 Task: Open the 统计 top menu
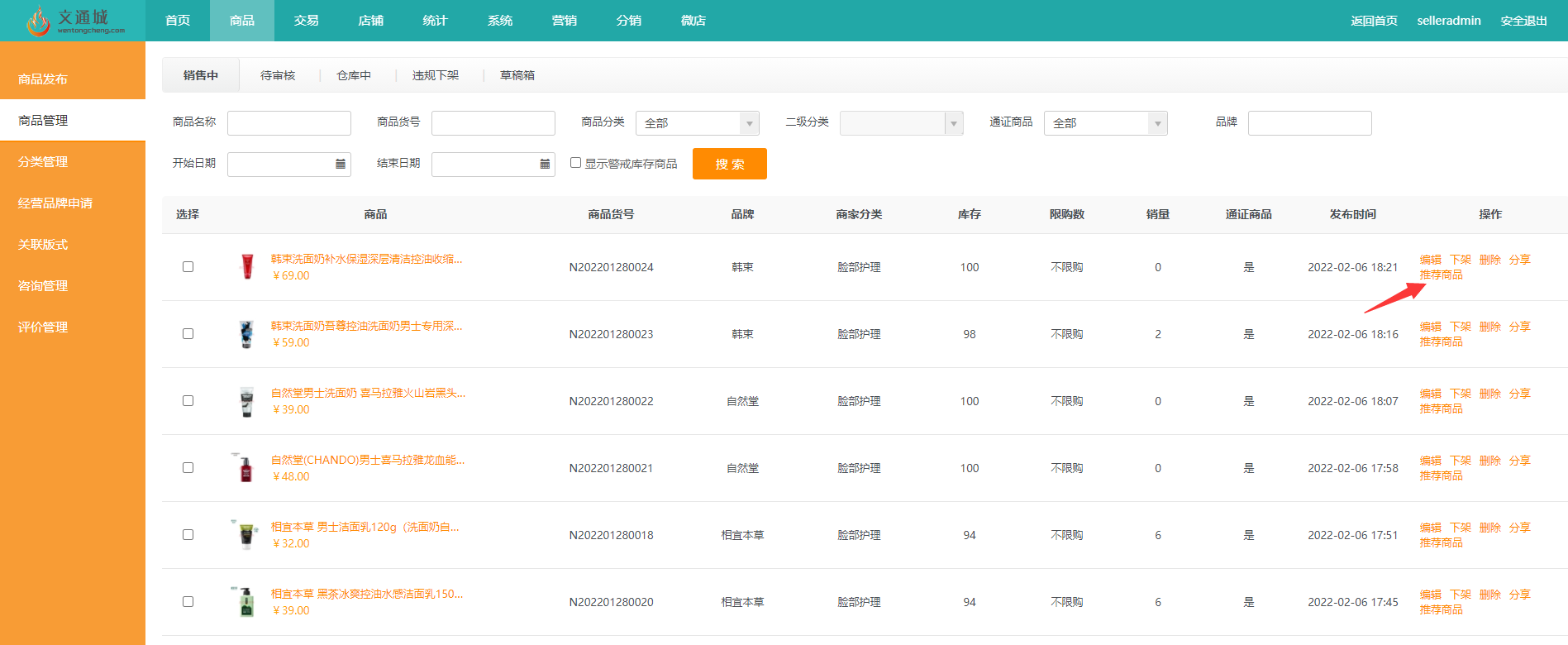click(436, 21)
